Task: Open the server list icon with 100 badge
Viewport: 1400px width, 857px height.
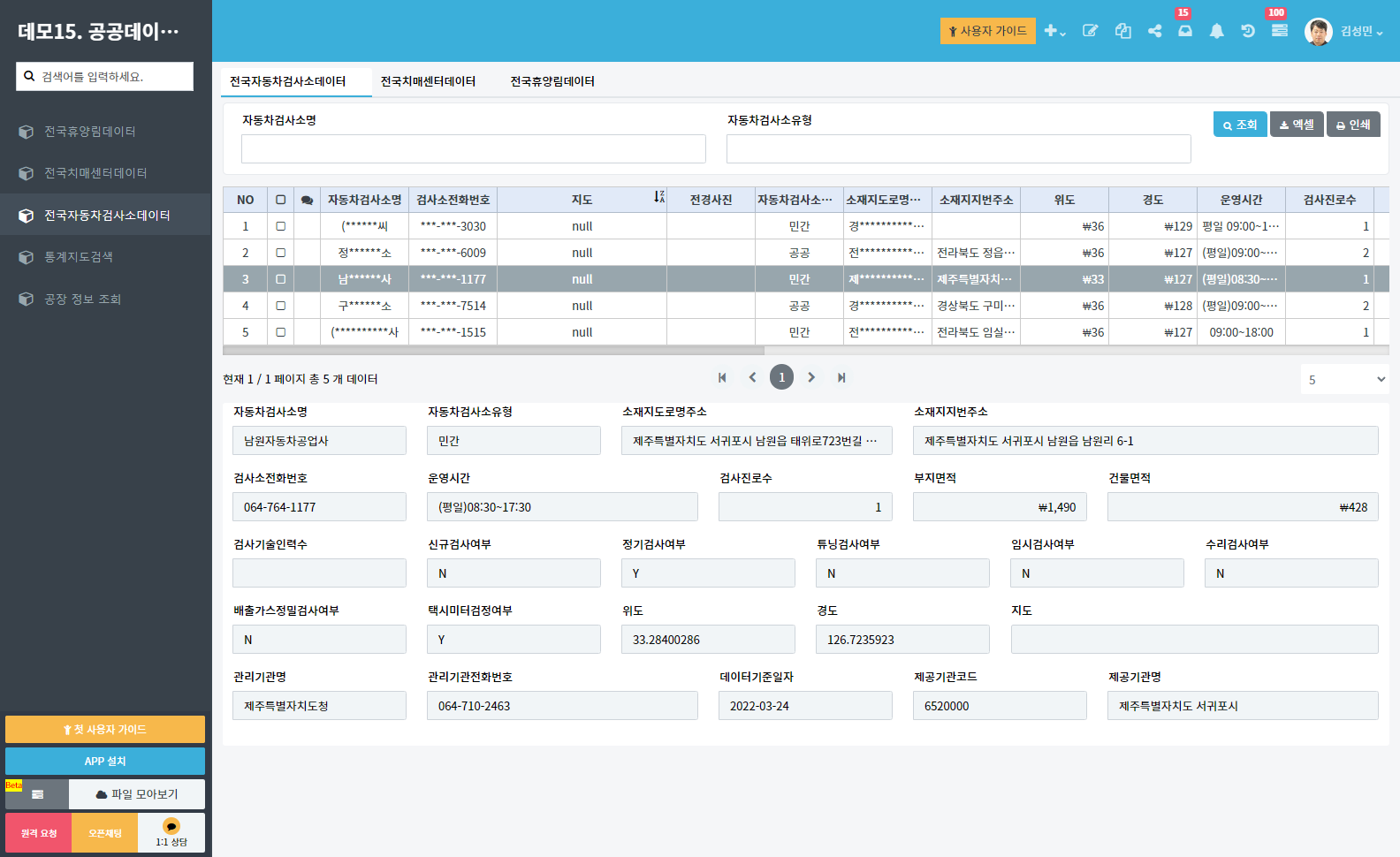Action: (x=1279, y=31)
